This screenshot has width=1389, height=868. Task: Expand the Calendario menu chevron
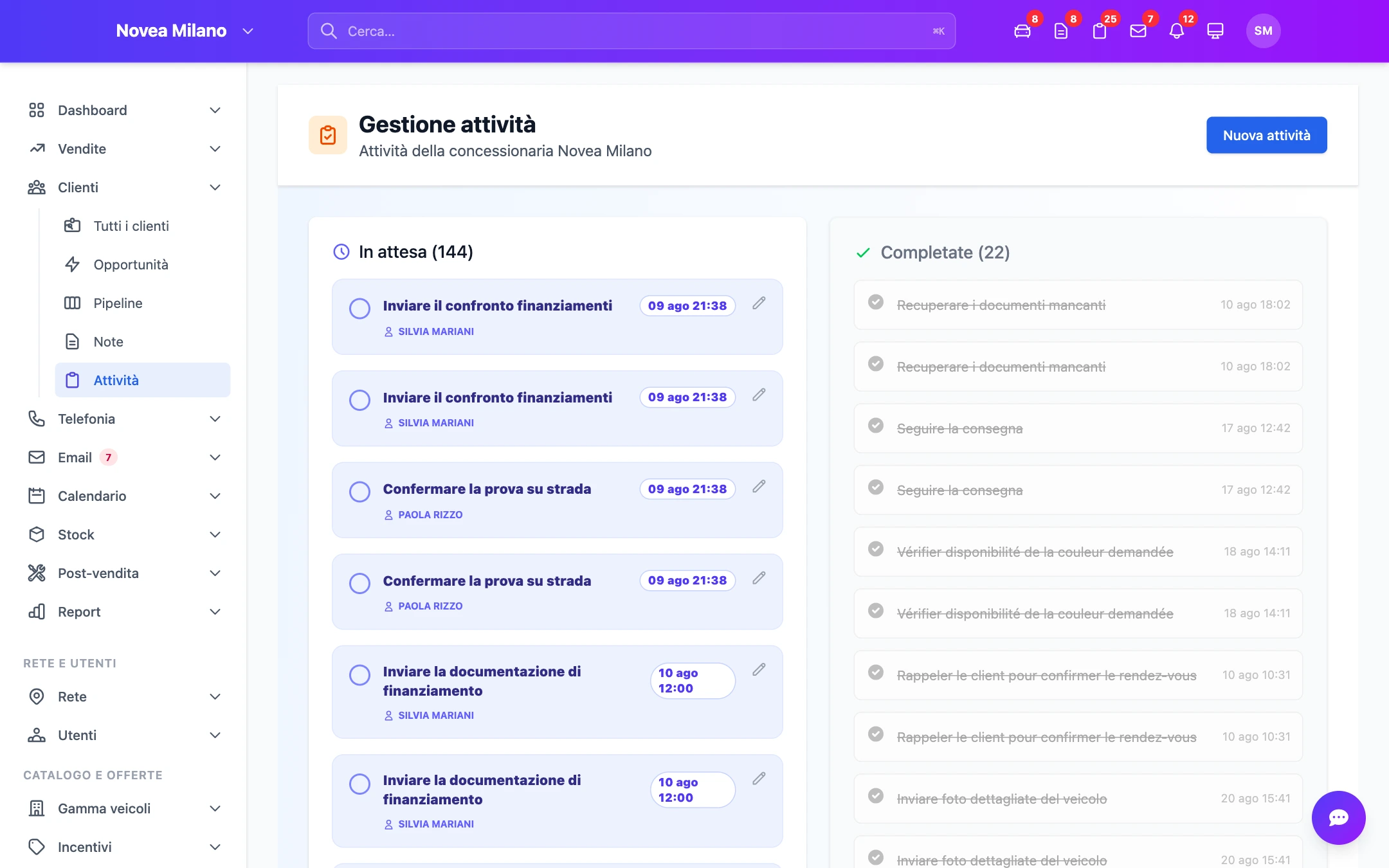point(215,496)
